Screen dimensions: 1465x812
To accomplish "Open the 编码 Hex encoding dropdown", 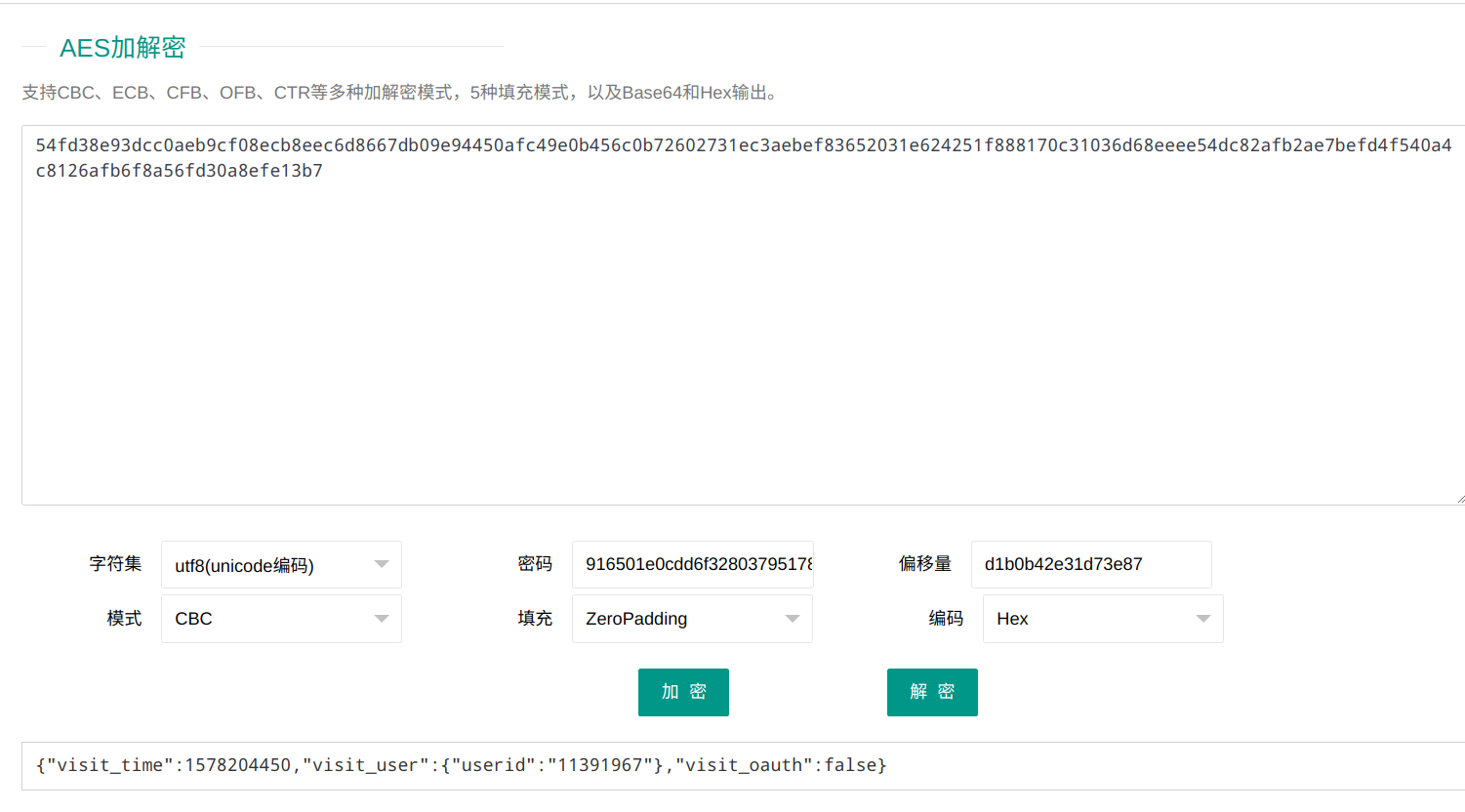I will coord(1103,619).
